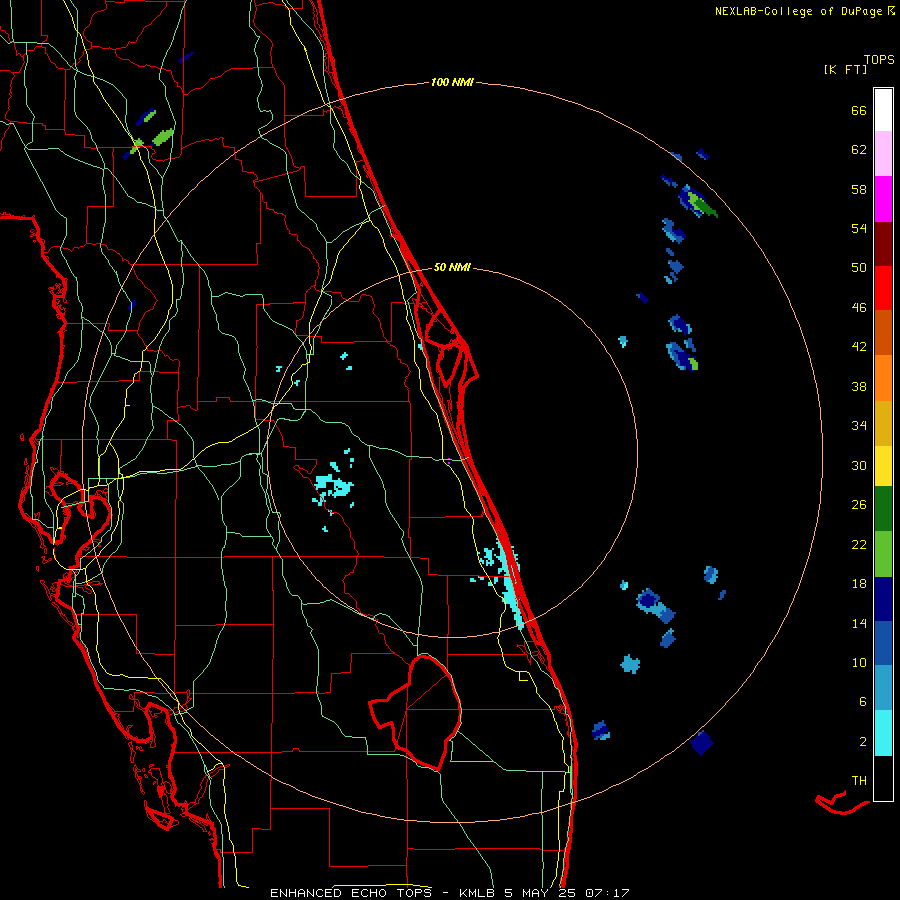Click the black TH threshold legend band
900x900 pixels.
883,778
